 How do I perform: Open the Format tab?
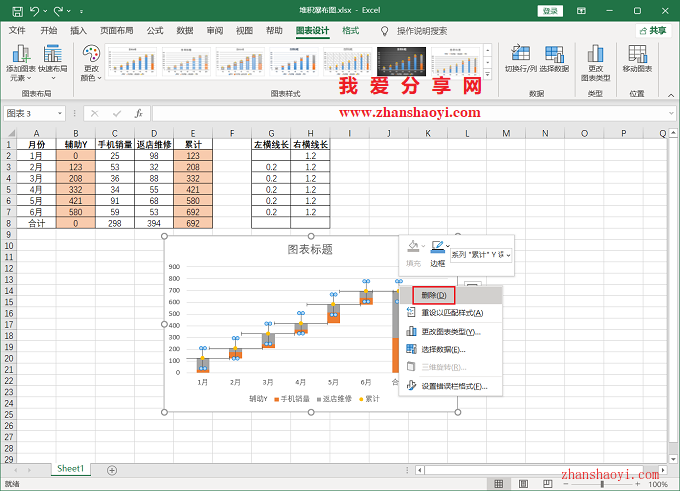tap(350, 30)
